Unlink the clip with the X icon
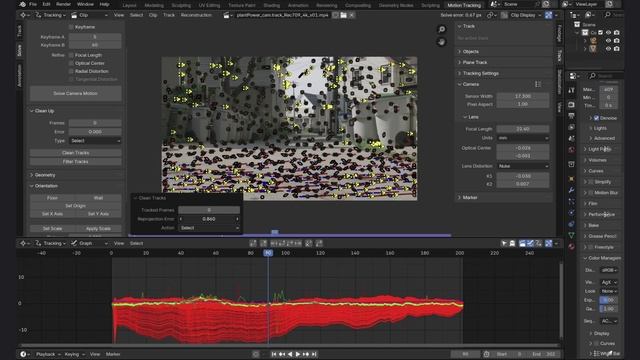 [x=351, y=15]
